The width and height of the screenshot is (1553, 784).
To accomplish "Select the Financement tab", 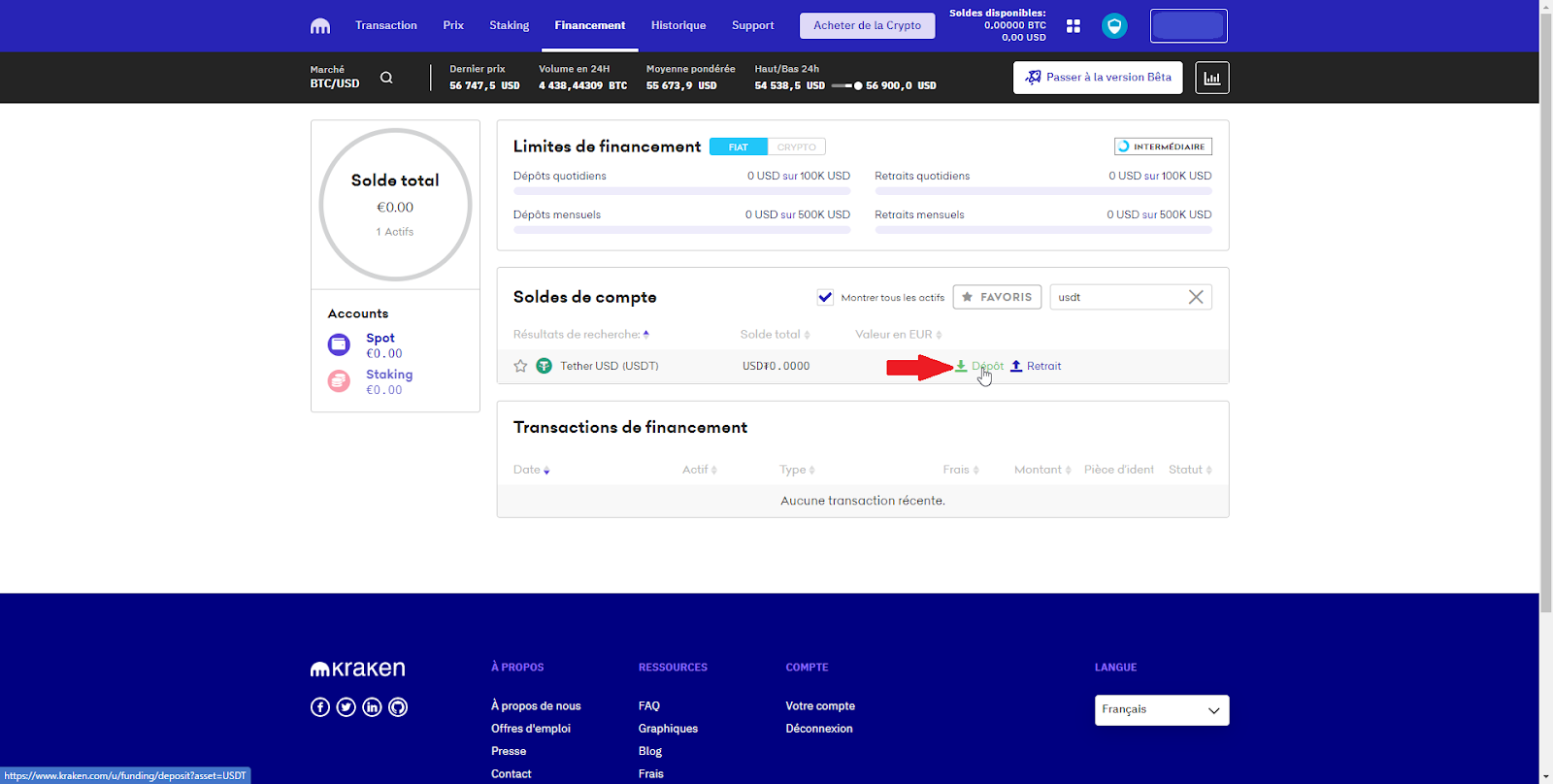I will [590, 25].
